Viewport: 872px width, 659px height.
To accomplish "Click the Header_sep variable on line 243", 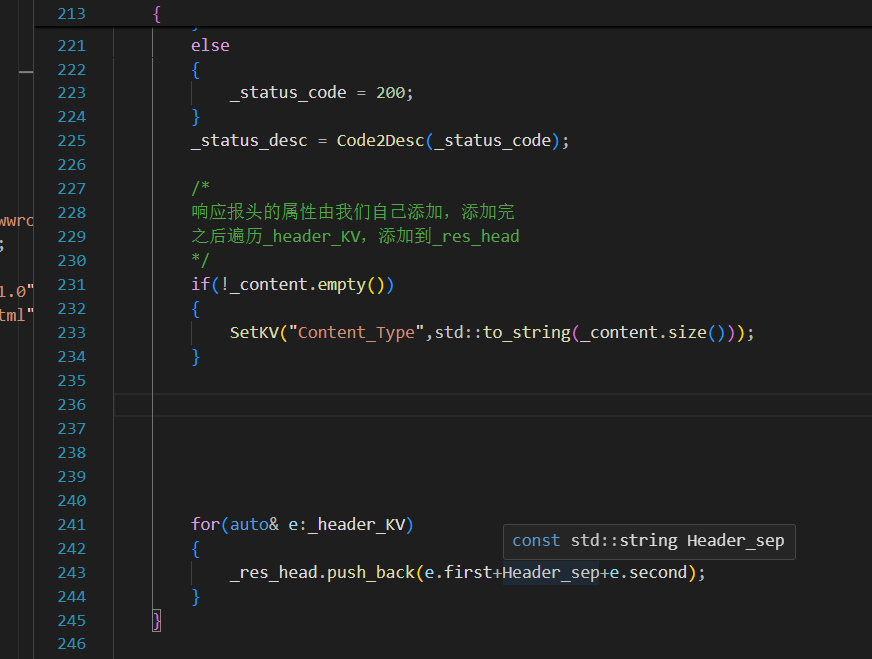I will pos(550,573).
